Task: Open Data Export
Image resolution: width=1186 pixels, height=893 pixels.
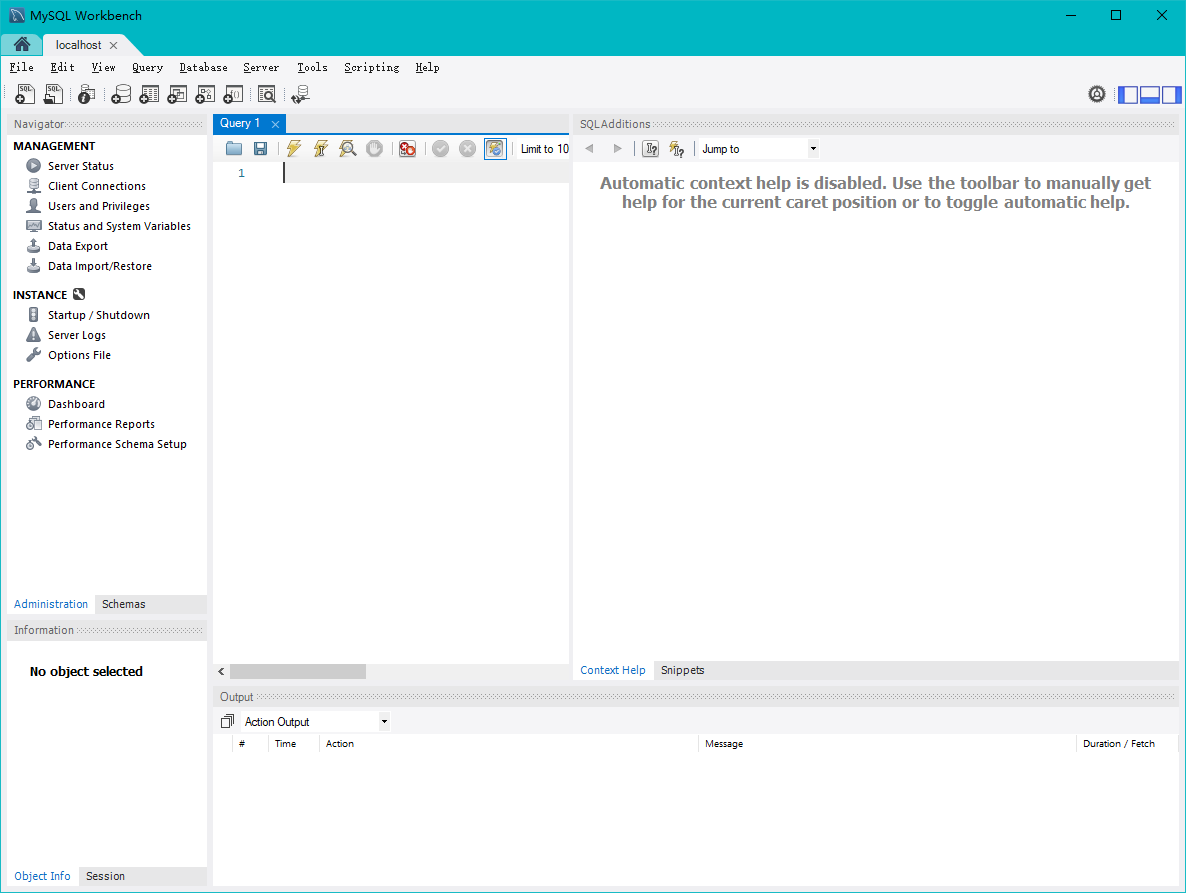Action: coord(77,246)
